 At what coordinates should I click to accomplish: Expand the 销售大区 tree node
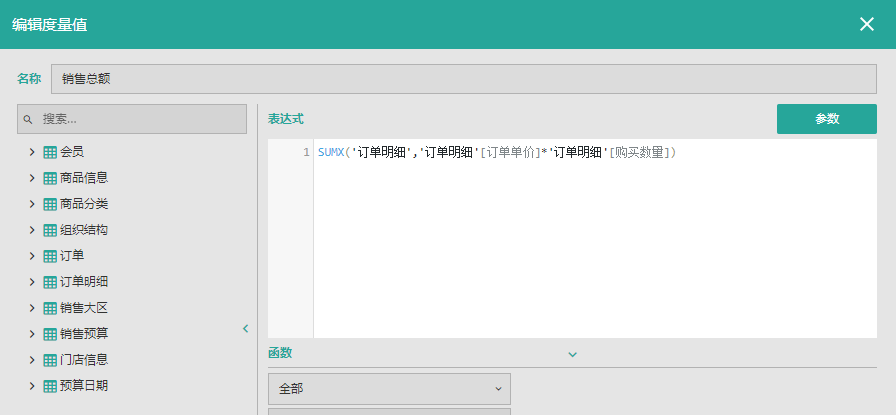32,308
